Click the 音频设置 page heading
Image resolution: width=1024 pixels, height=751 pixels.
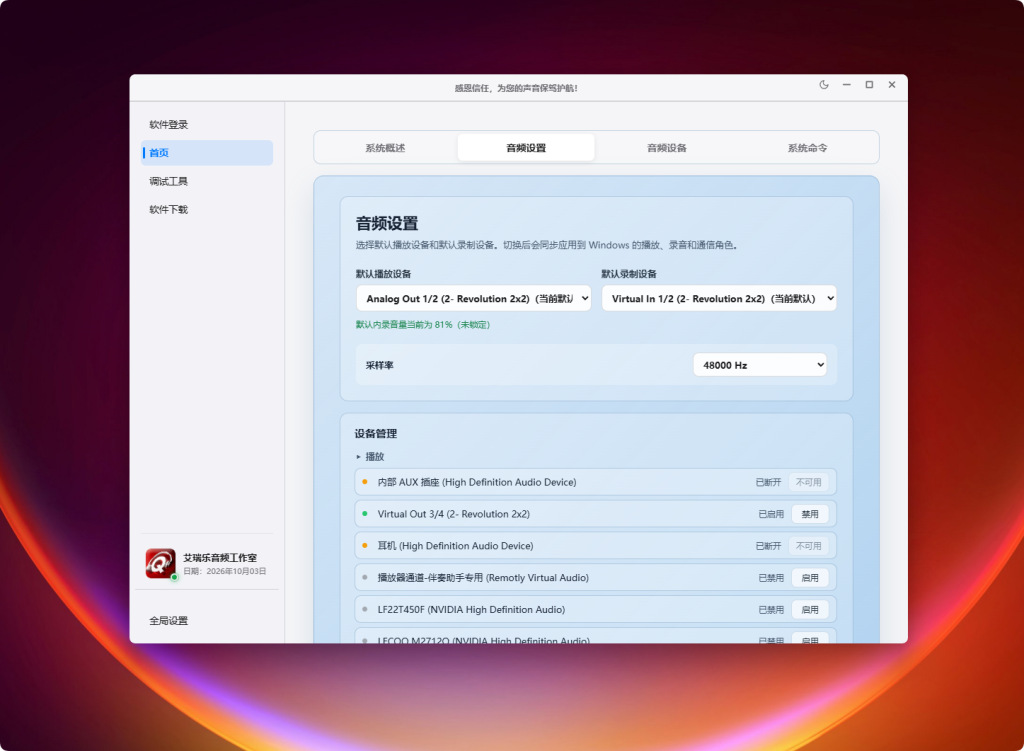click(387, 223)
